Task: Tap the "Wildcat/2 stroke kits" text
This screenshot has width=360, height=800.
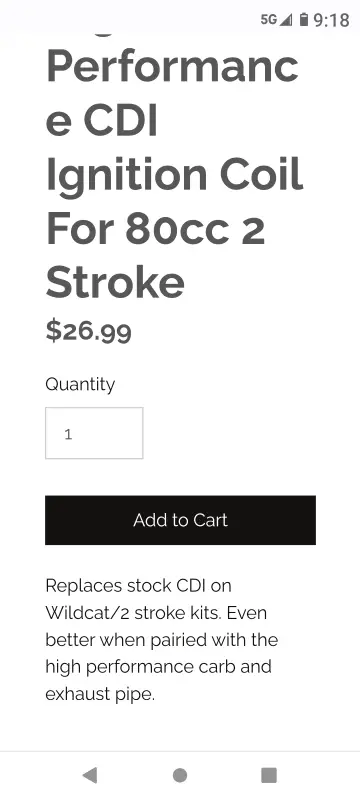Action: coord(133,613)
